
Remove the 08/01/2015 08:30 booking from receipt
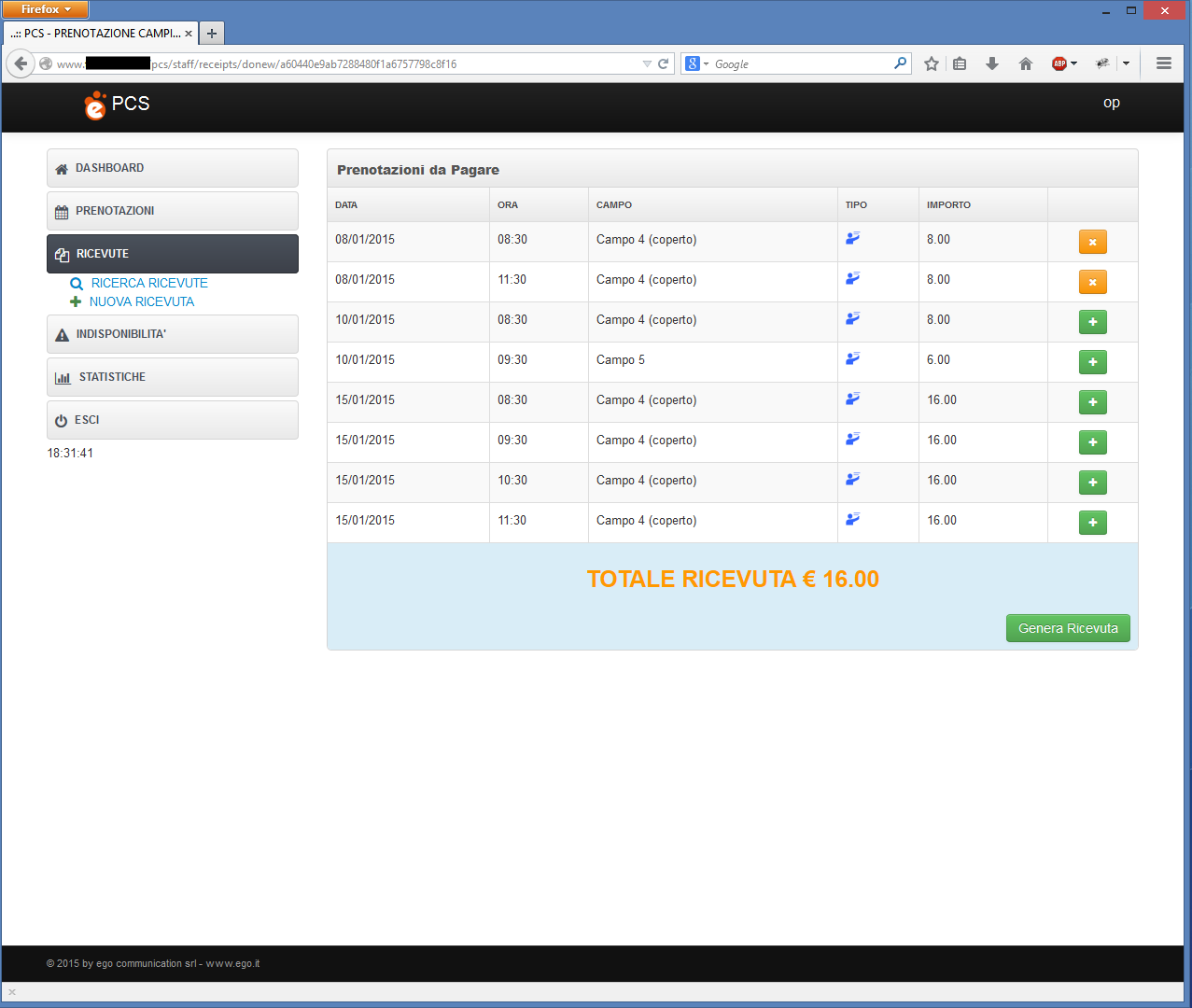point(1092,242)
